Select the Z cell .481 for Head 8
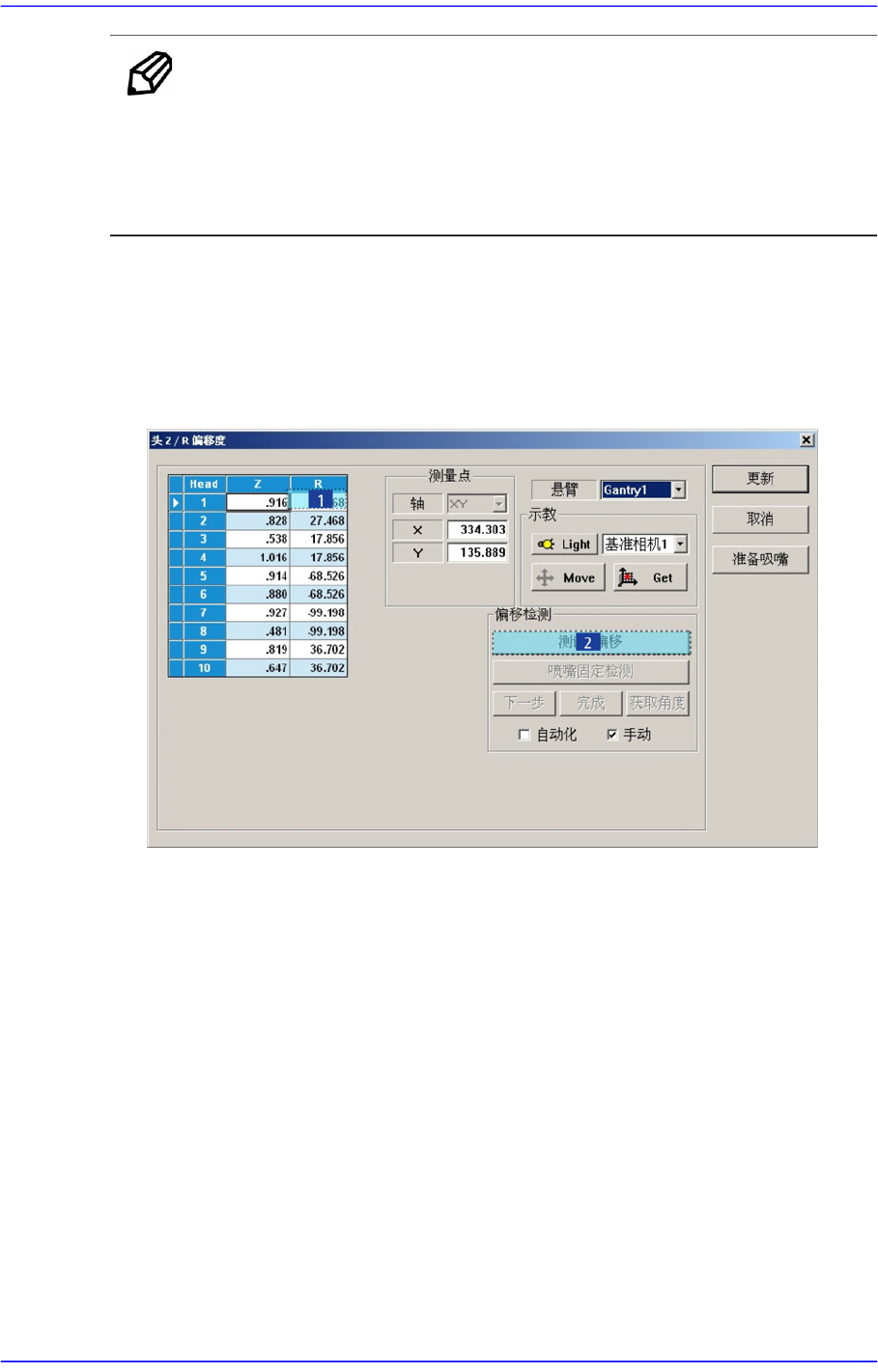The image size is (878, 1372). tap(258, 631)
